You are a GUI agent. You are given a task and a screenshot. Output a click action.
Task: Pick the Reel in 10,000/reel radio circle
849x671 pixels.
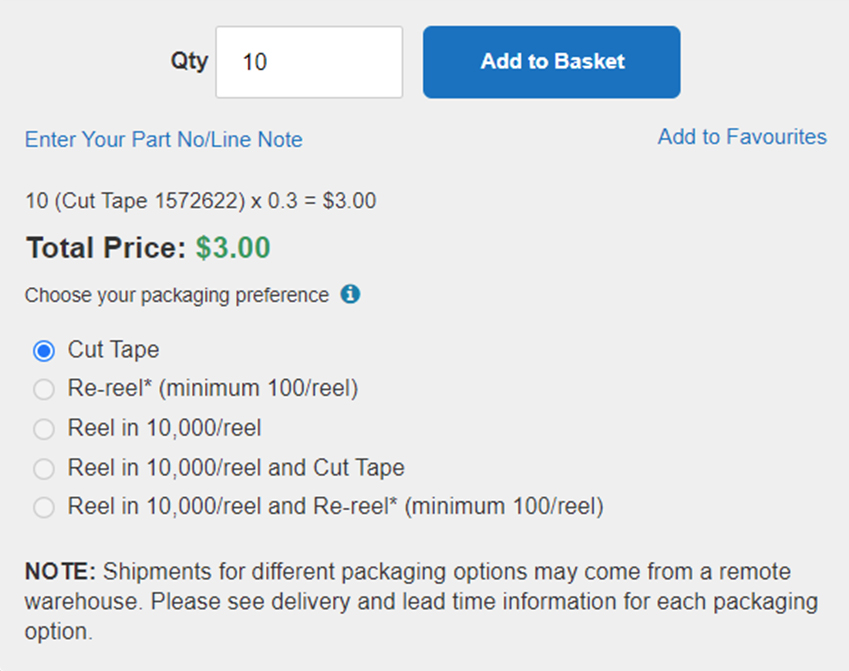click(44, 429)
